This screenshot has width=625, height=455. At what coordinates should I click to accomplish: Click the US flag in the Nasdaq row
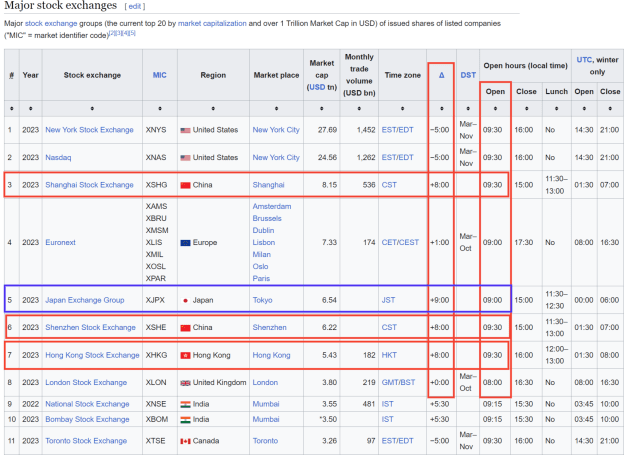tap(185, 158)
